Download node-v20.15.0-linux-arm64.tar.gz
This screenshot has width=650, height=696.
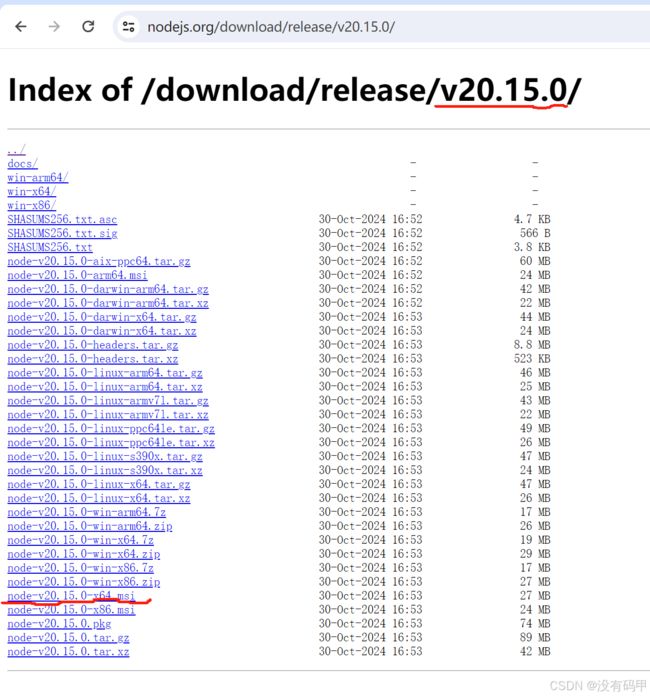[x=105, y=373]
